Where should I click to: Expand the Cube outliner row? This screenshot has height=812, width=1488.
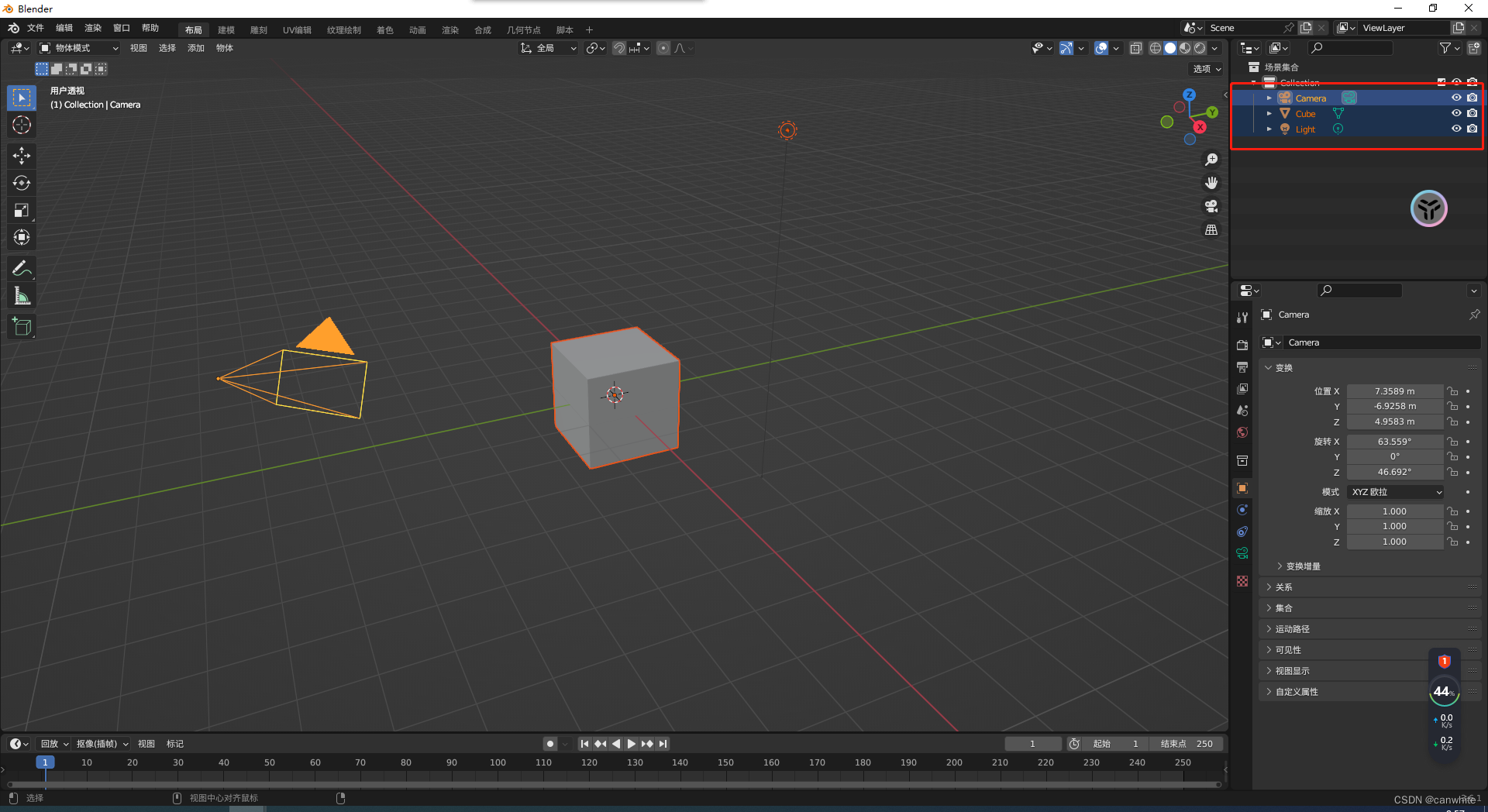click(x=1269, y=114)
